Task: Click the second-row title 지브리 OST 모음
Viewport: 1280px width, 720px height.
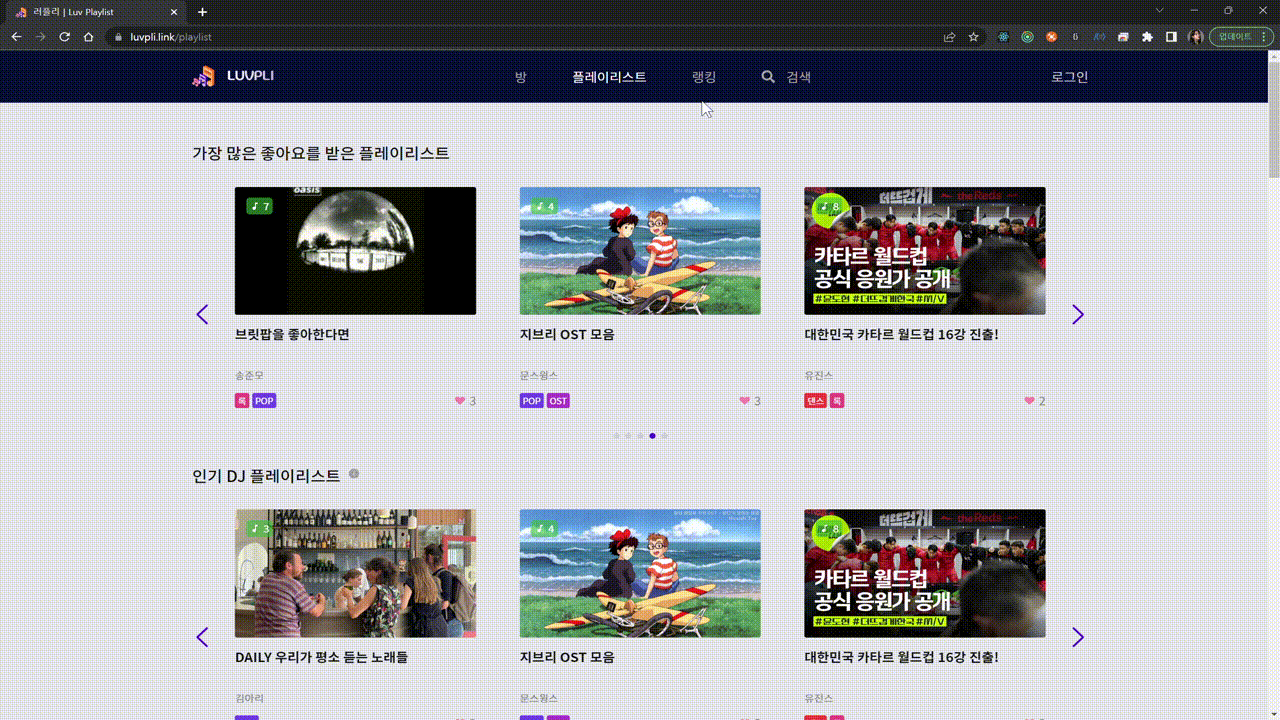Action: [567, 657]
